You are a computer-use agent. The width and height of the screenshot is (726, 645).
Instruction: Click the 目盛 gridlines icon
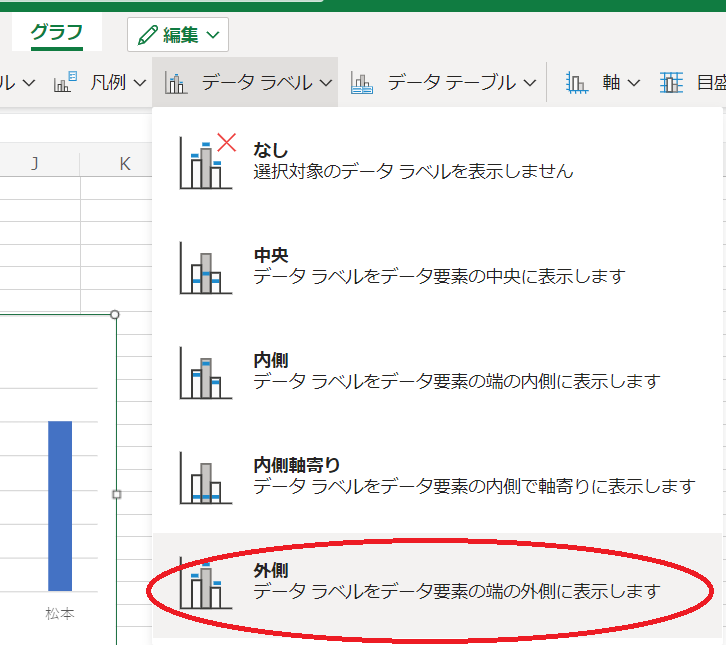click(672, 83)
